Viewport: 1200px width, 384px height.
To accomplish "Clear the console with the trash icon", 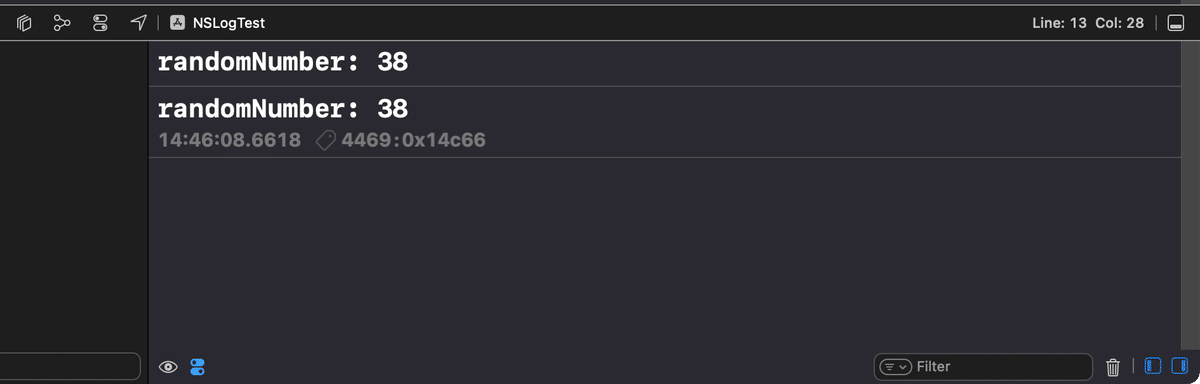I will [1113, 367].
